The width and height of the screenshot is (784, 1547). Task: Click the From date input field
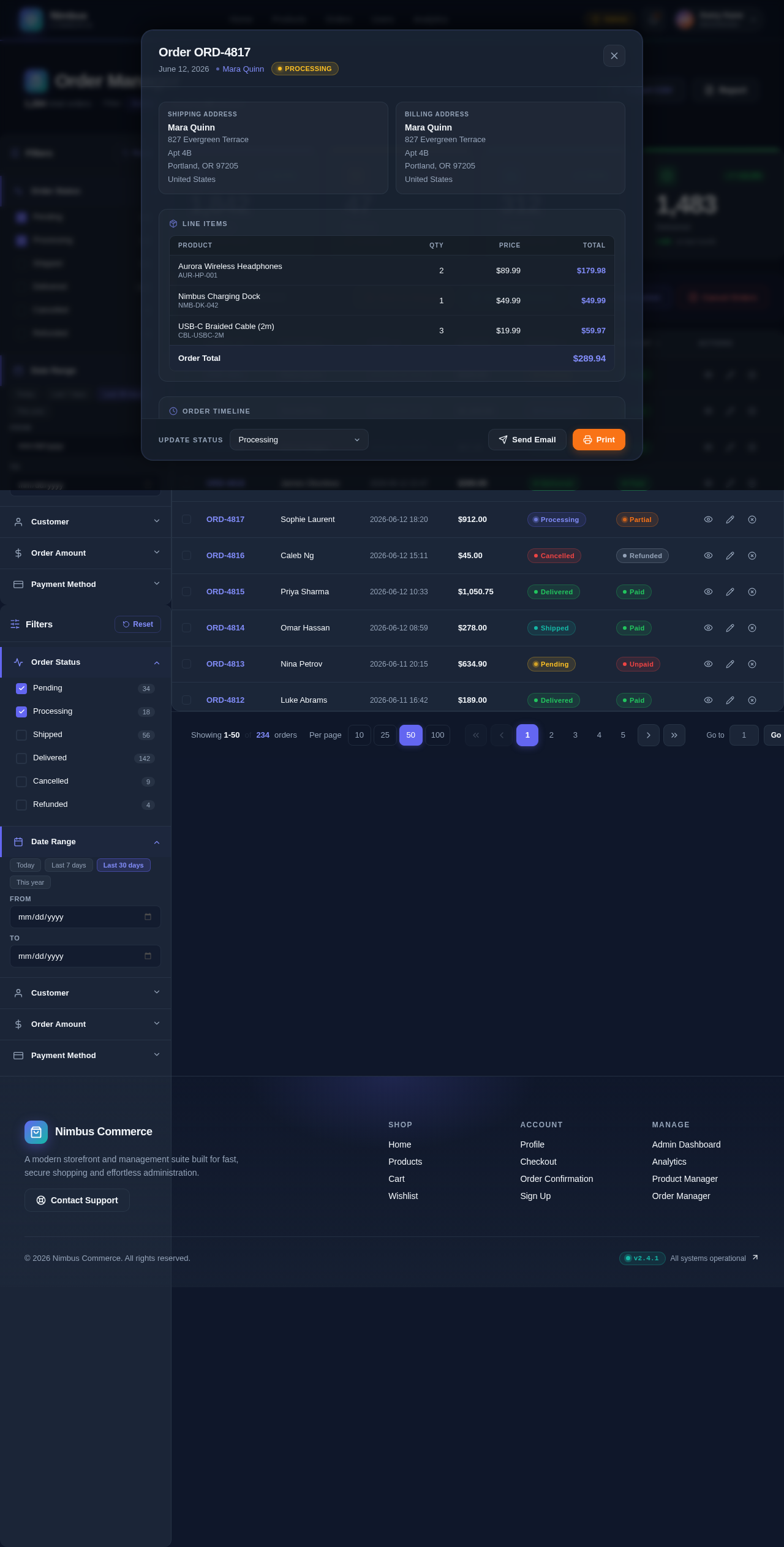85,917
